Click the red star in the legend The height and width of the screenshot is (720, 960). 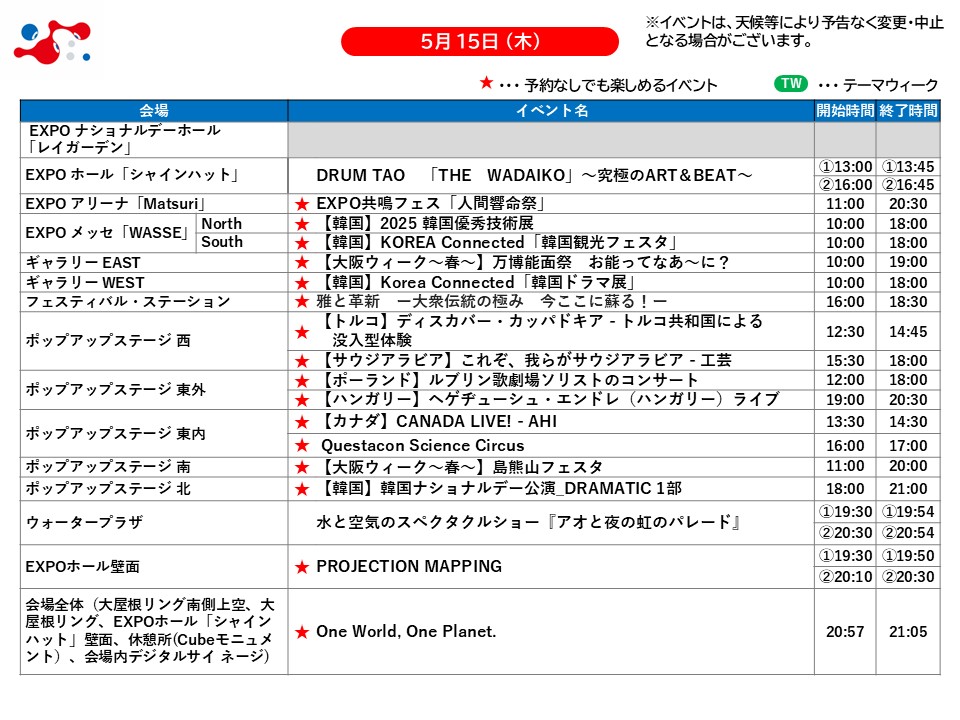(x=486, y=84)
